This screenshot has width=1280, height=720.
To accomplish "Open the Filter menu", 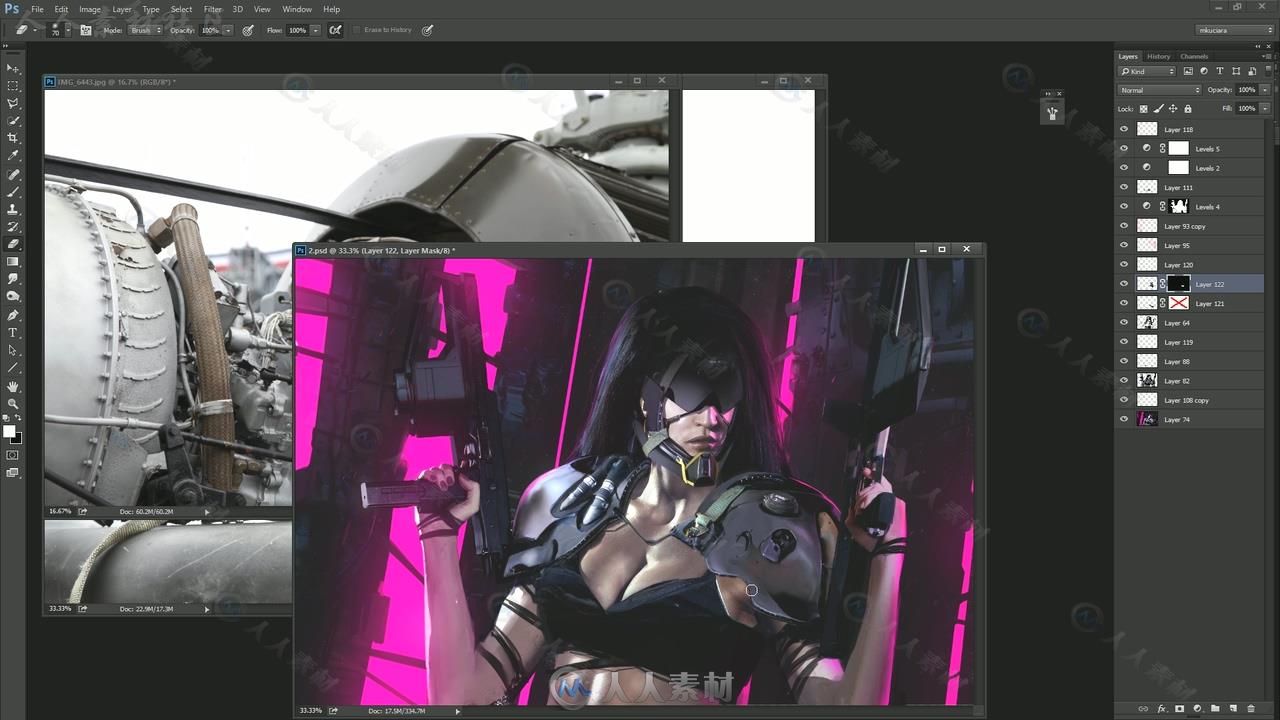I will pyautogui.click(x=213, y=9).
